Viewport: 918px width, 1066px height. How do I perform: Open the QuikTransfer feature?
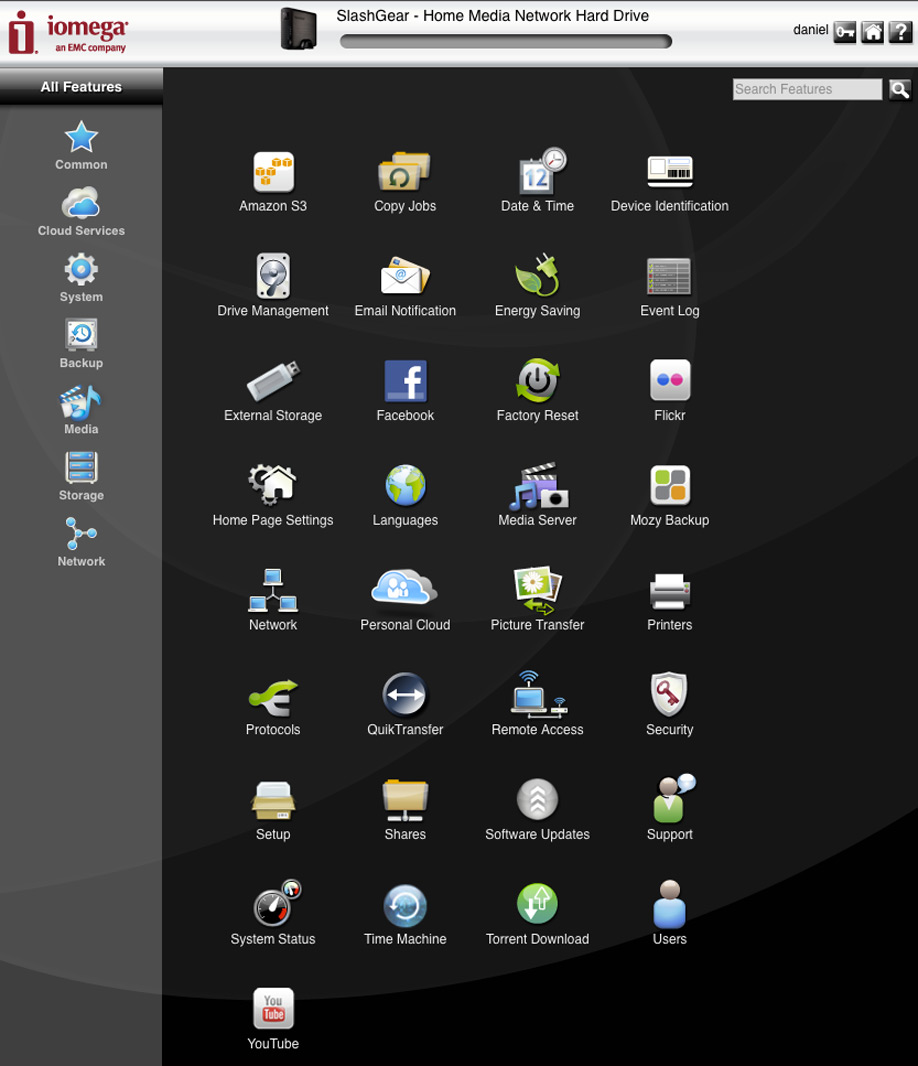tap(405, 697)
